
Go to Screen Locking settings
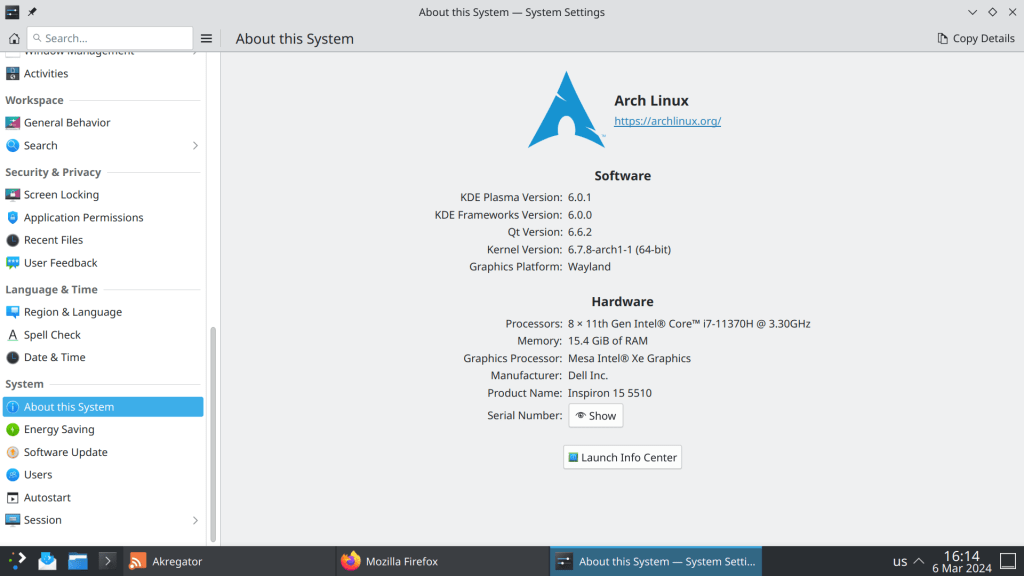point(61,195)
